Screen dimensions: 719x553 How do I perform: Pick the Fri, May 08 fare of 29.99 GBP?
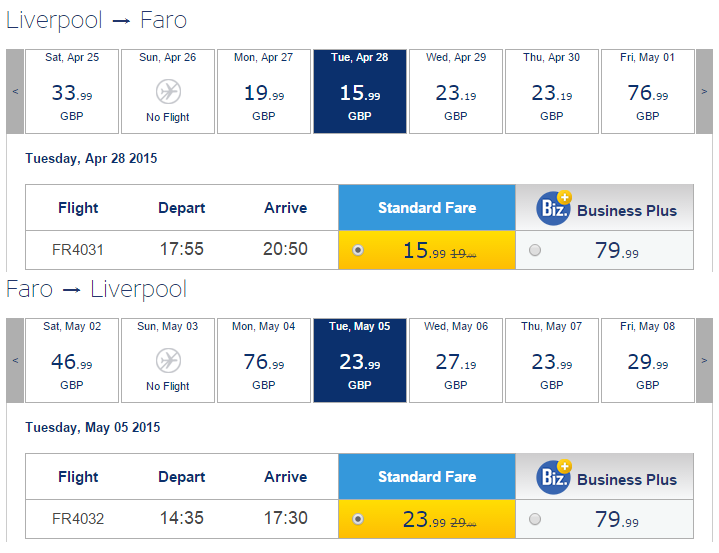pos(648,360)
